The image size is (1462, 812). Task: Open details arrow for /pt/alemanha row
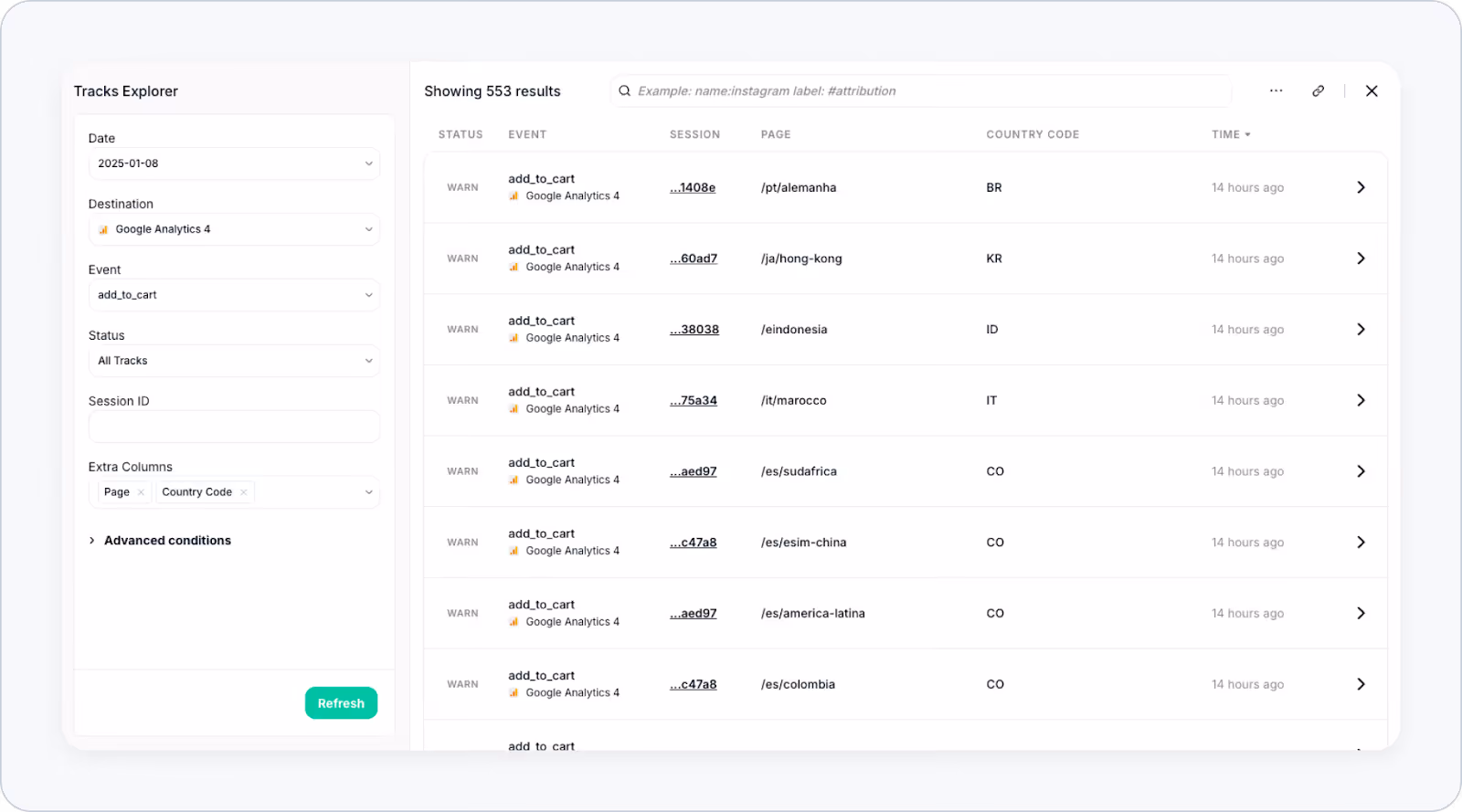tap(1361, 187)
